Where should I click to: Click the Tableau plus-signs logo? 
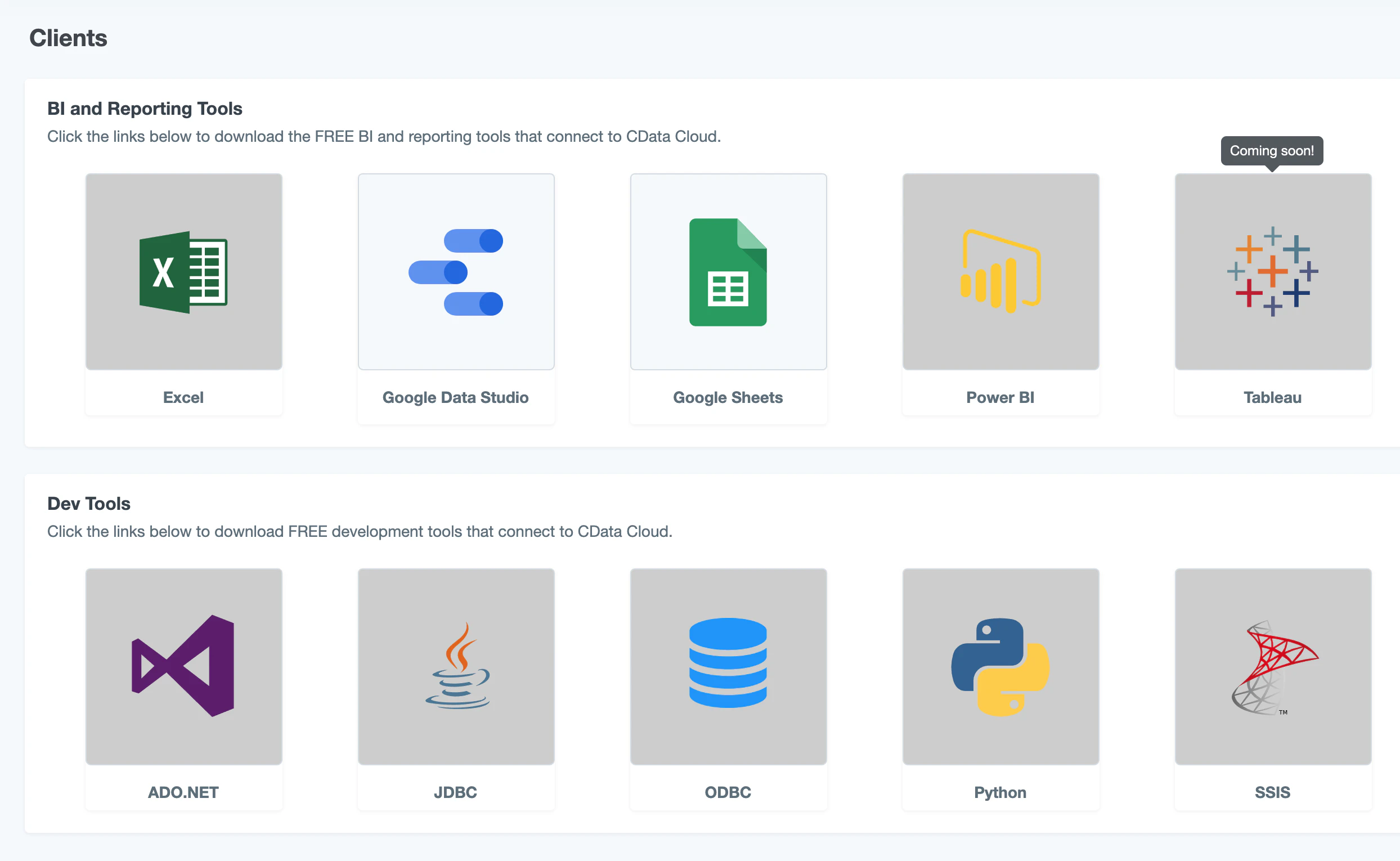point(1273,272)
